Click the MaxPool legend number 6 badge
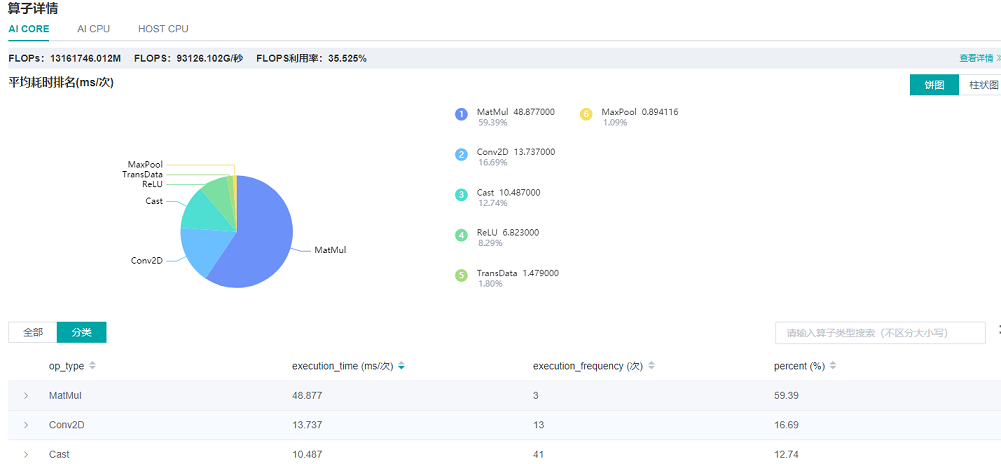 tap(586, 114)
